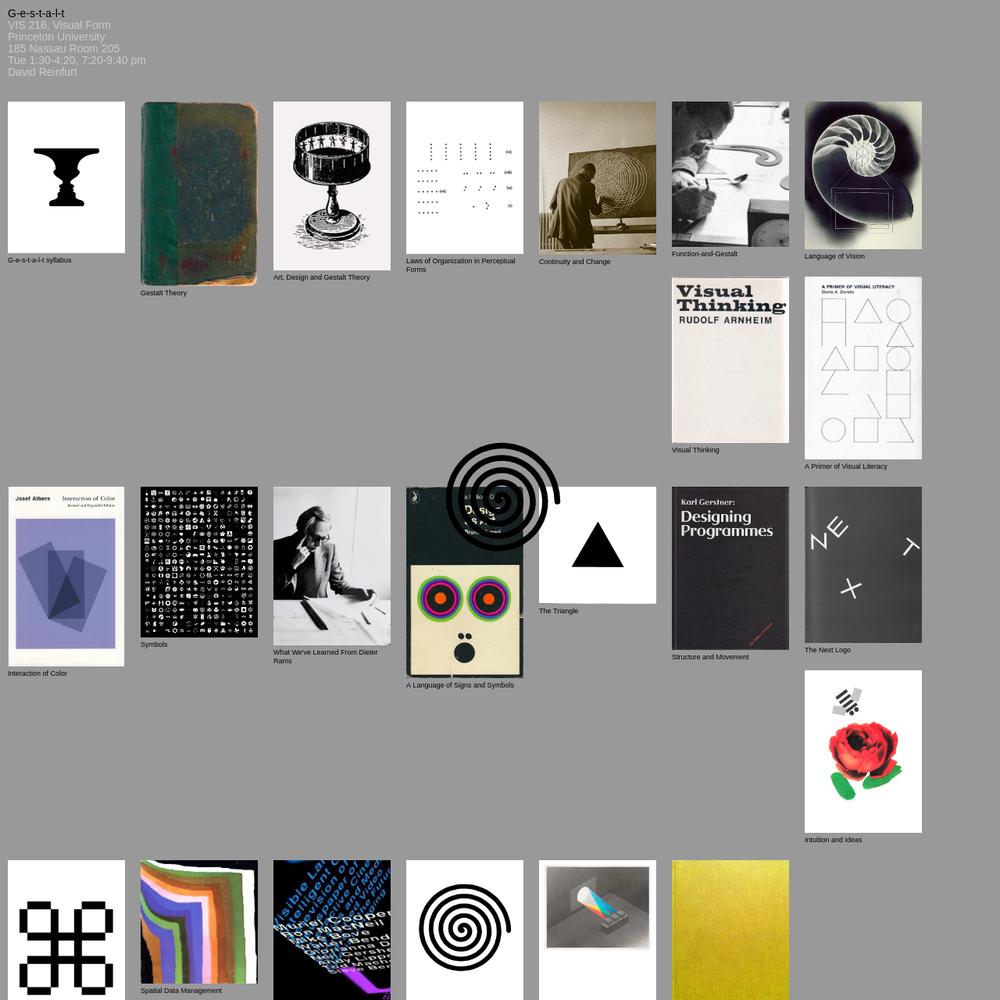1000x1000 pixels.
Task: Open the Primer of Visual Literacy shapes cover
Action: 863,368
